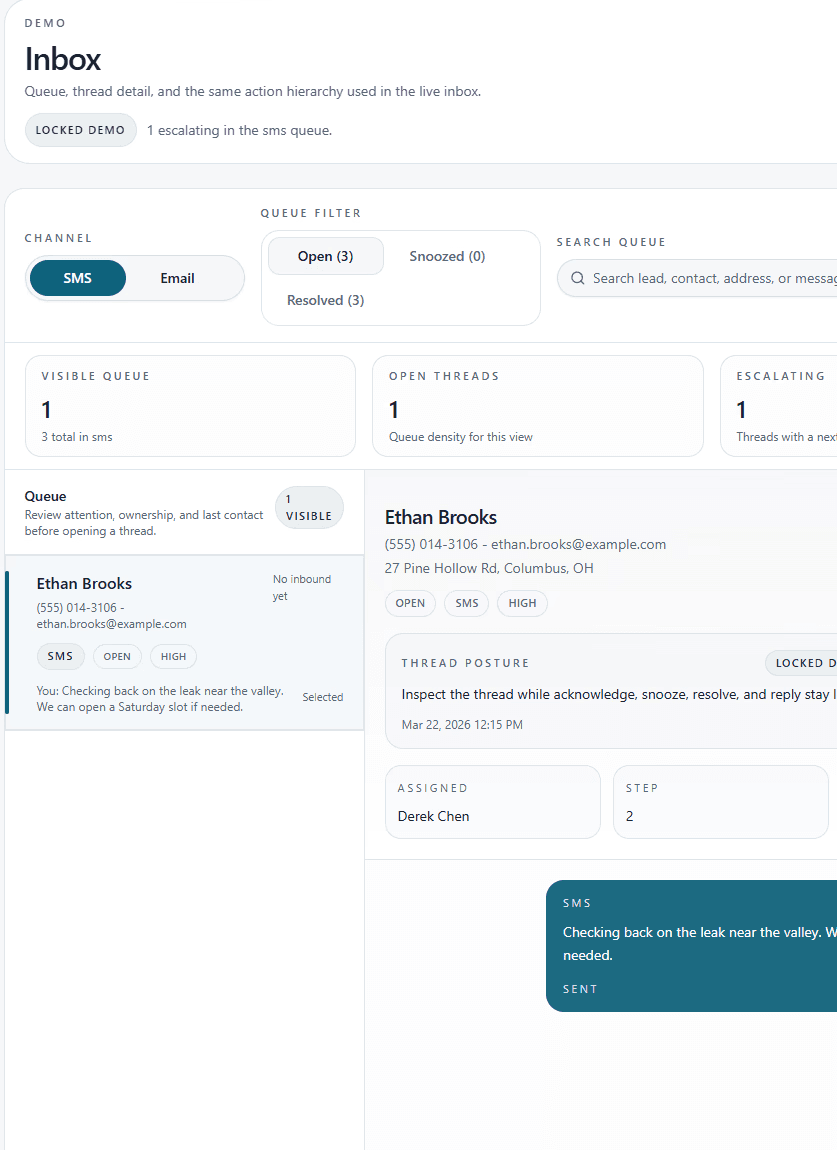Screen dimensions: 837x1150
Task: Click the '3 total in sms' text
Action: (x=77, y=436)
